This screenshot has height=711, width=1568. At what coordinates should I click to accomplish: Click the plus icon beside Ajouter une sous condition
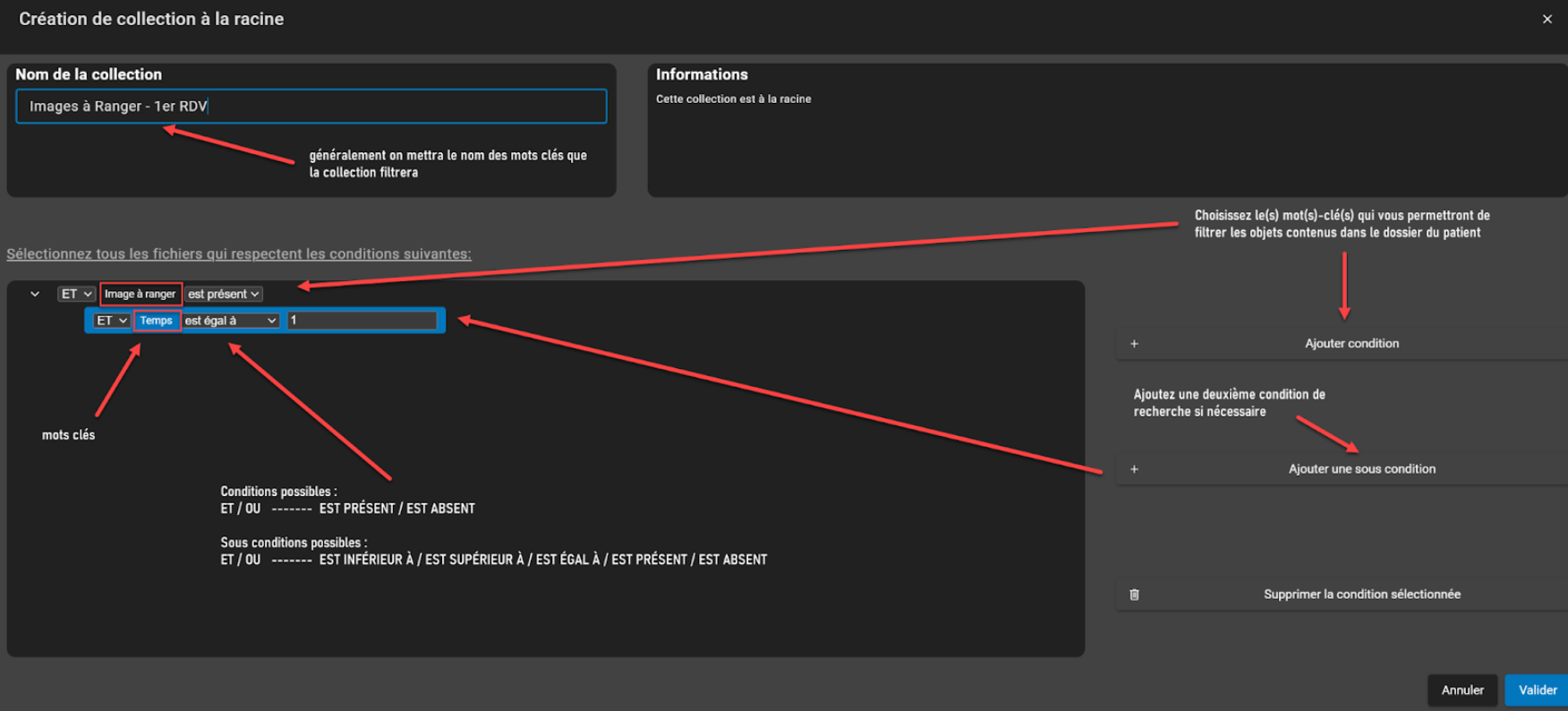1134,469
